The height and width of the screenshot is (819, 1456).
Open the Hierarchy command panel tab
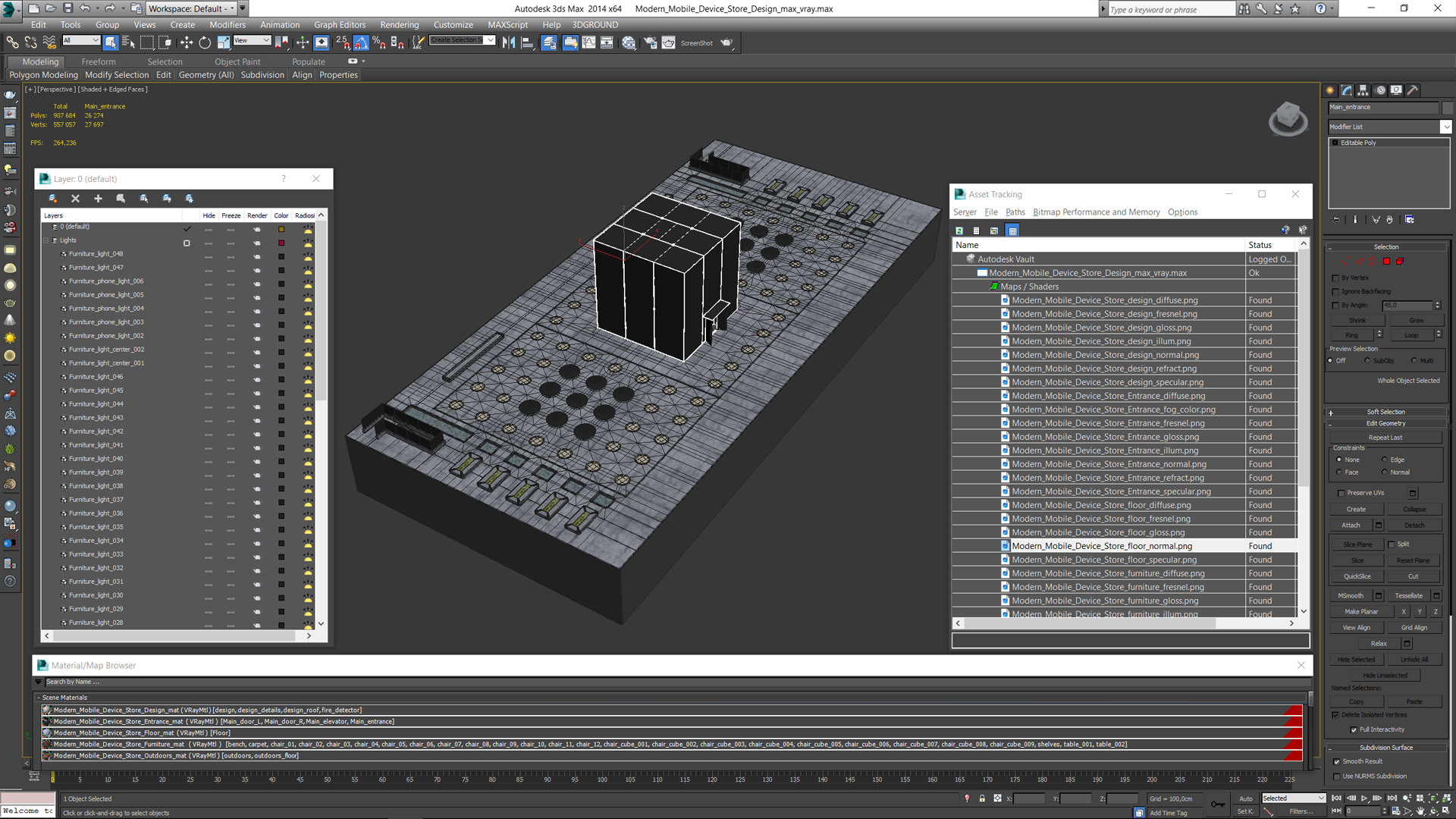pos(1363,90)
